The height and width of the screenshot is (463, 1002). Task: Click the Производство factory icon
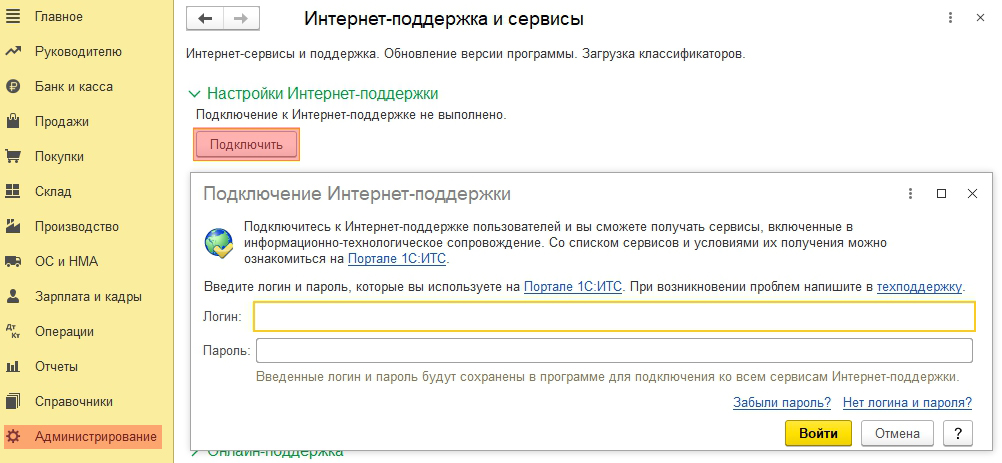click(13, 226)
